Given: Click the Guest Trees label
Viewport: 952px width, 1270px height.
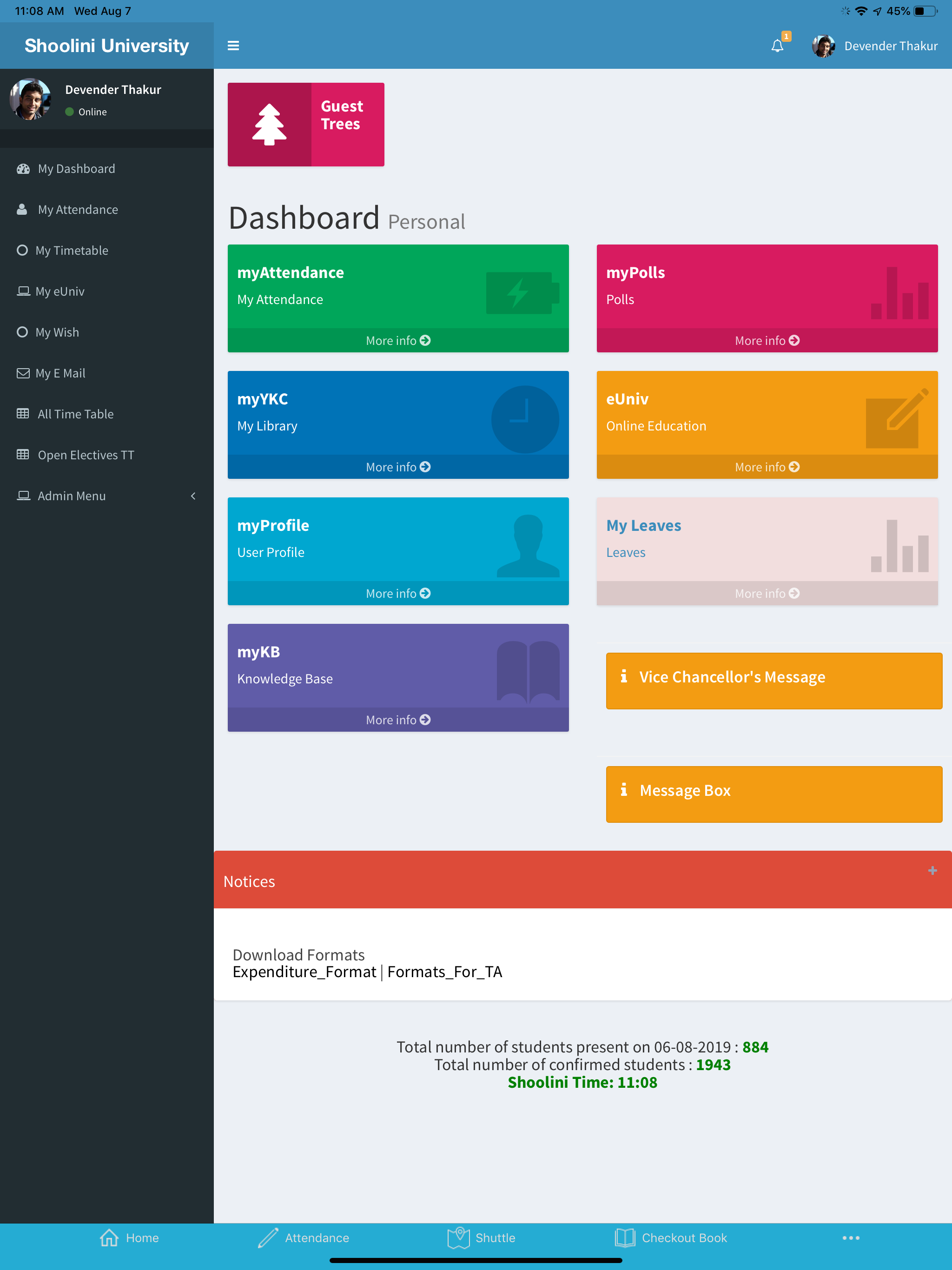Looking at the screenshot, I should [342, 115].
